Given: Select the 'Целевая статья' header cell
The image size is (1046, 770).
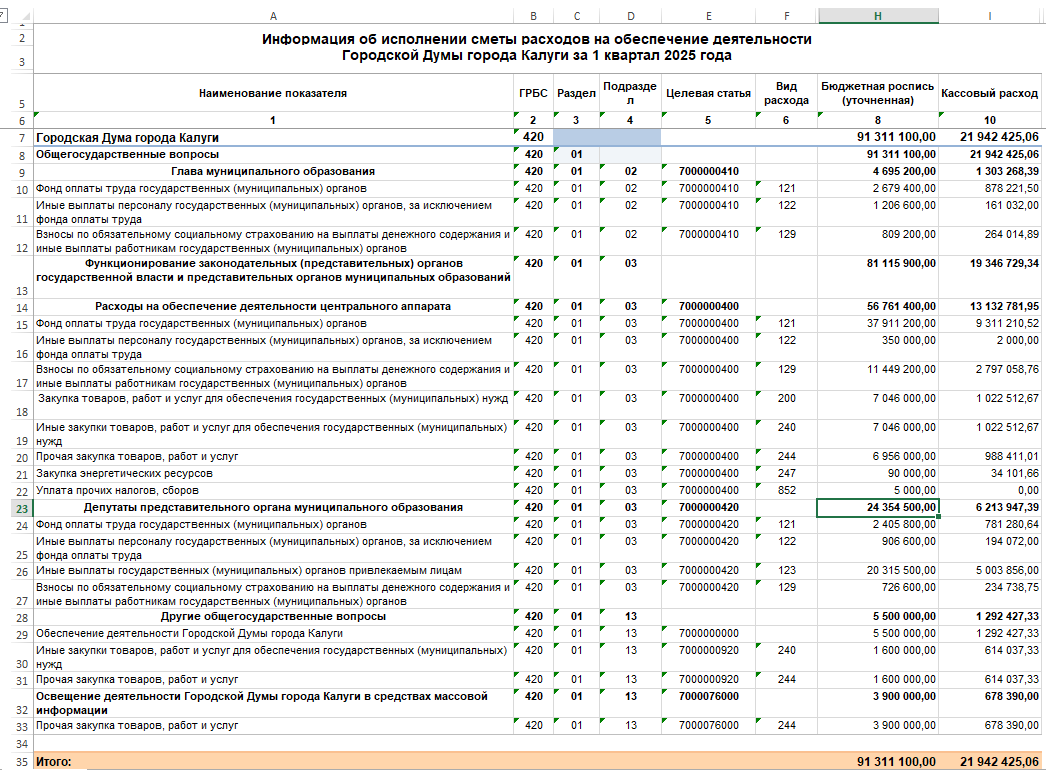Looking at the screenshot, I should point(708,93).
